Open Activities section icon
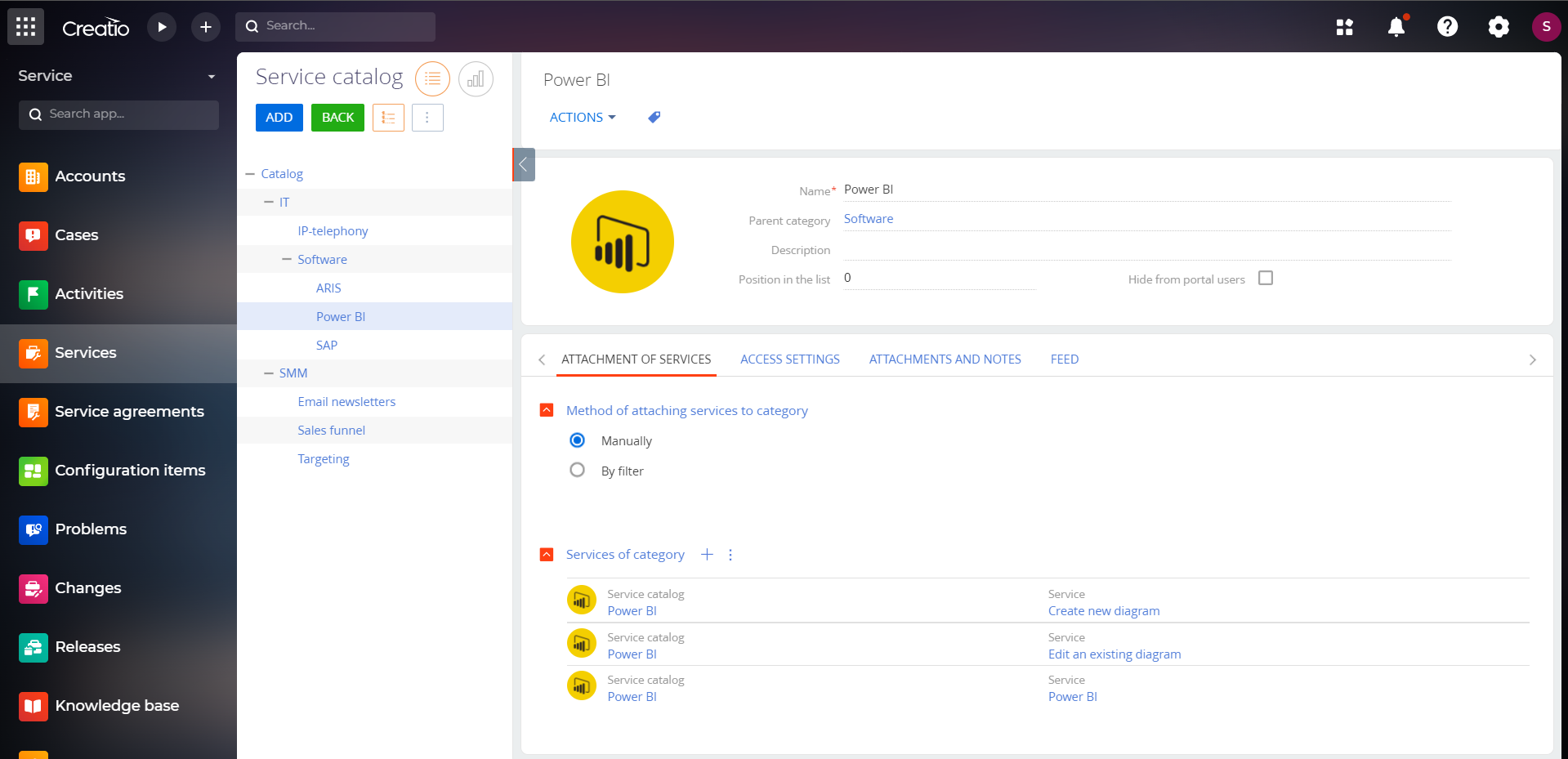1568x759 pixels. tap(33, 294)
